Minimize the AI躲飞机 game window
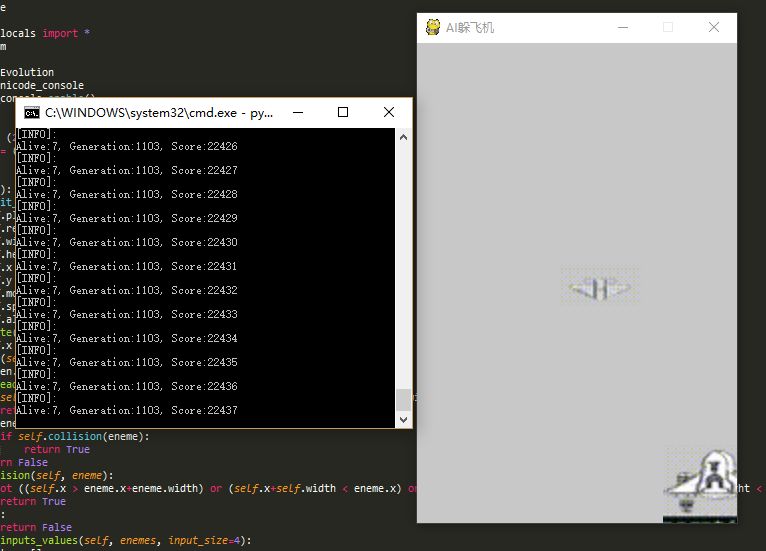This screenshot has height=551, width=766. coord(622,27)
